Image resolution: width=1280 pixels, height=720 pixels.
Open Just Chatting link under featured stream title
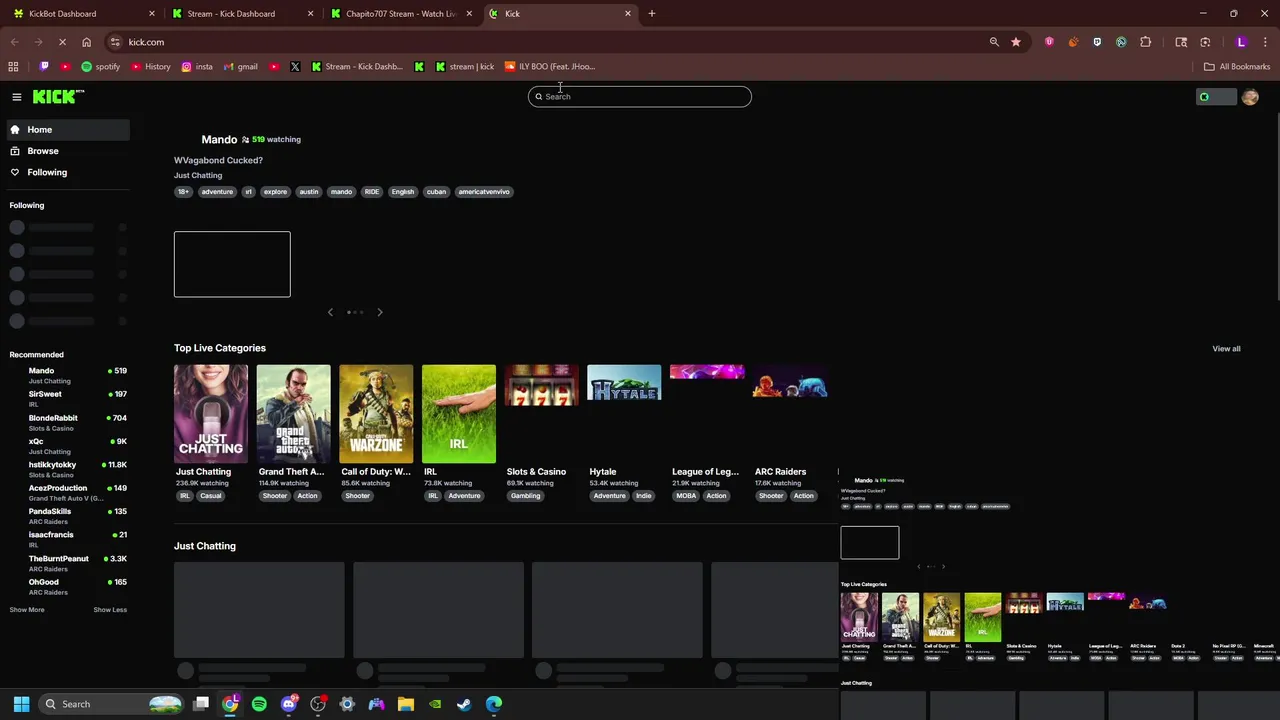tap(198, 175)
